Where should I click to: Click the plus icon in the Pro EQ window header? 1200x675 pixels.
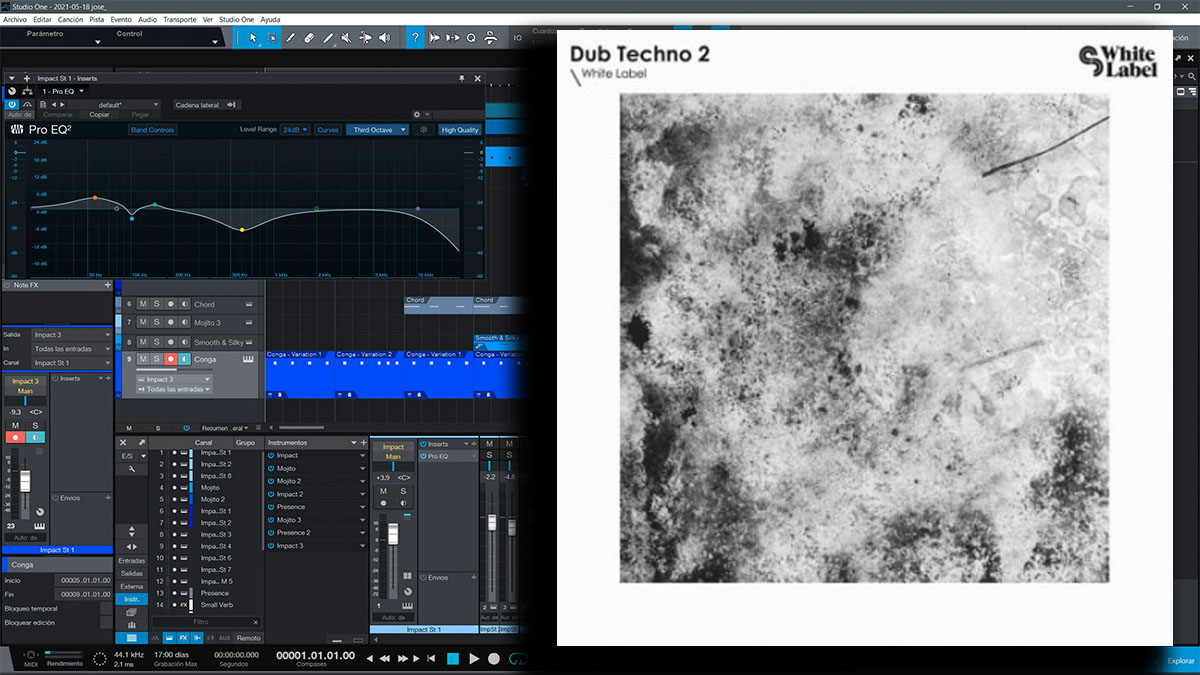(27, 77)
